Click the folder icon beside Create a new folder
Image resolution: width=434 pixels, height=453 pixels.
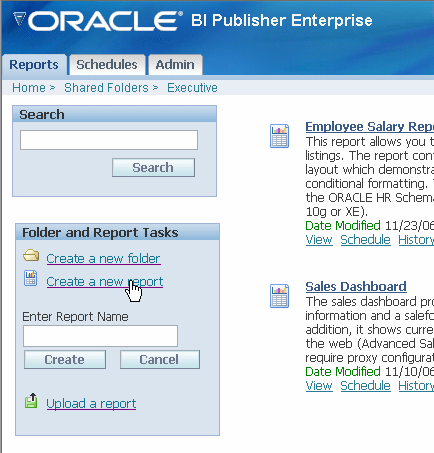[x=31, y=256]
